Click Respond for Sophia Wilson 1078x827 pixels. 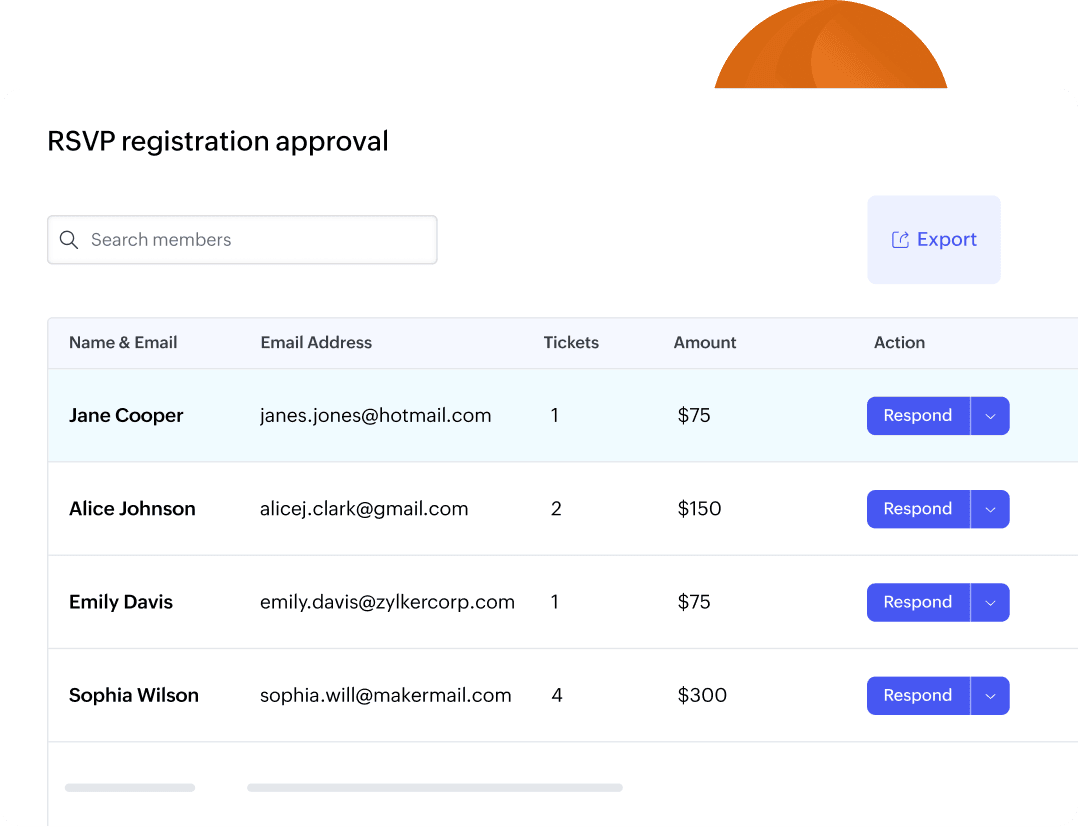click(x=917, y=695)
